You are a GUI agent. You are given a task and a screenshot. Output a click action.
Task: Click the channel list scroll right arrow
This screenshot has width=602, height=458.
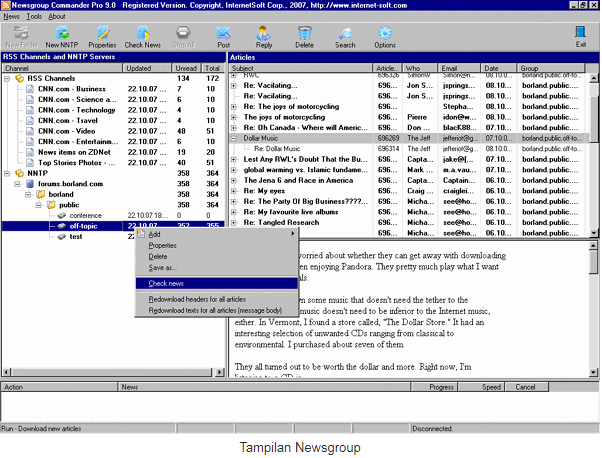point(220,372)
